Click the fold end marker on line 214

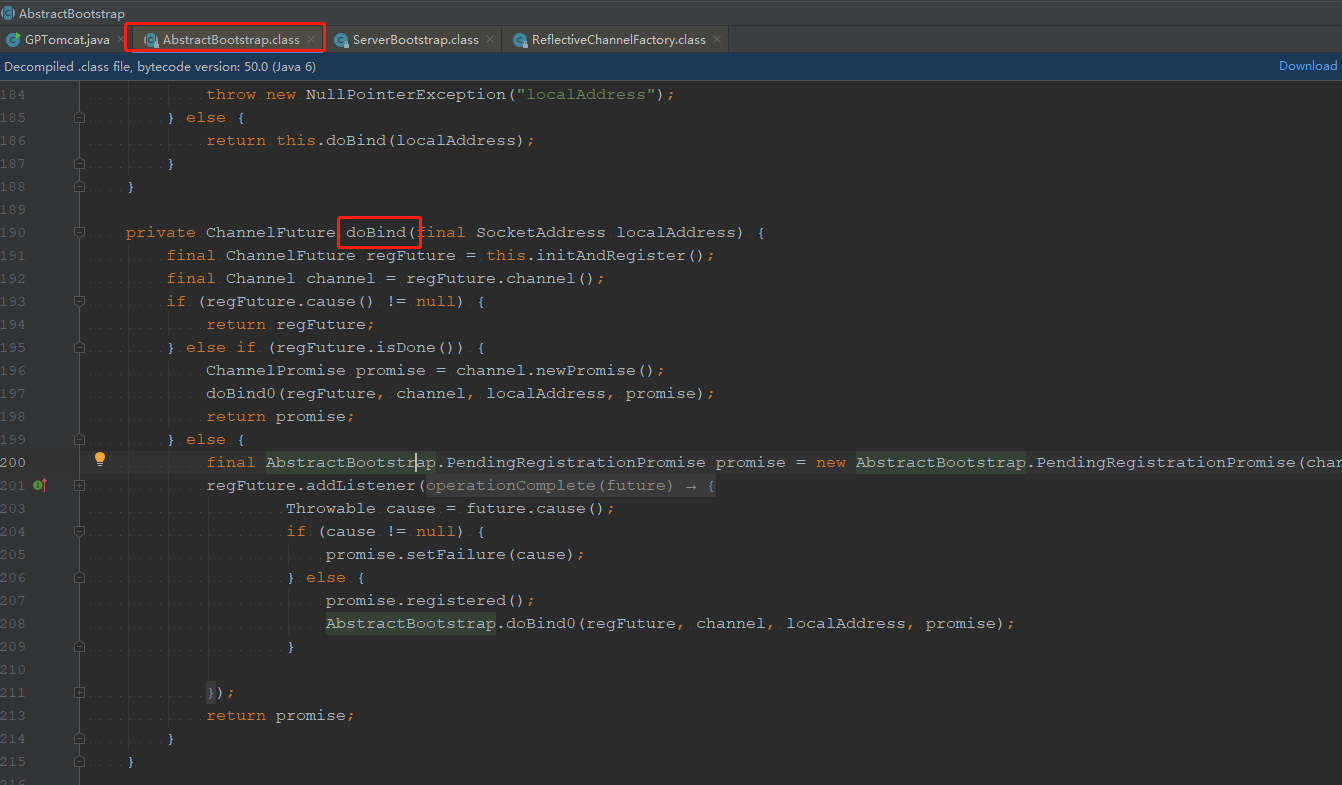tap(79, 739)
